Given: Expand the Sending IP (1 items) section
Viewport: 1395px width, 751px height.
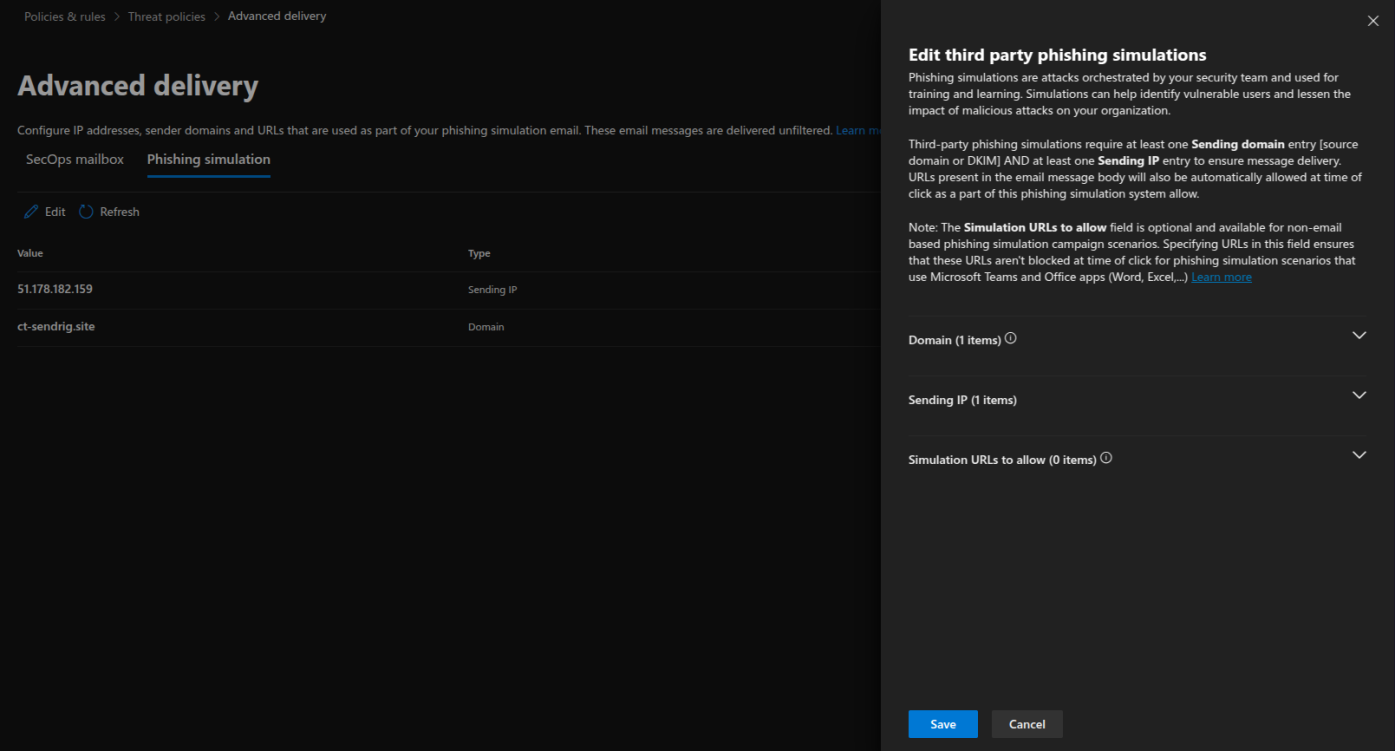Looking at the screenshot, I should point(1359,396).
